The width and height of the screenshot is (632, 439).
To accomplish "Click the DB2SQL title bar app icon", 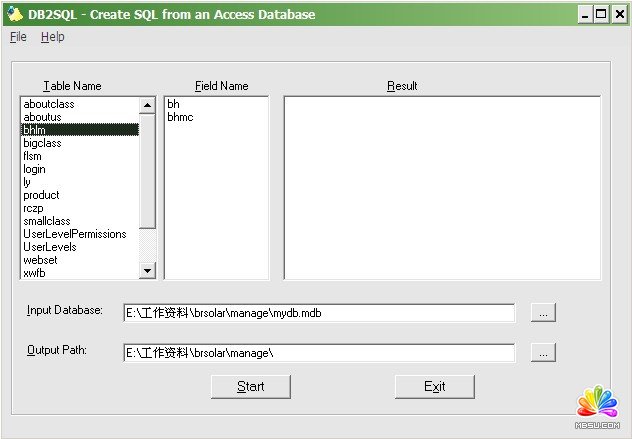I will 14,14.
